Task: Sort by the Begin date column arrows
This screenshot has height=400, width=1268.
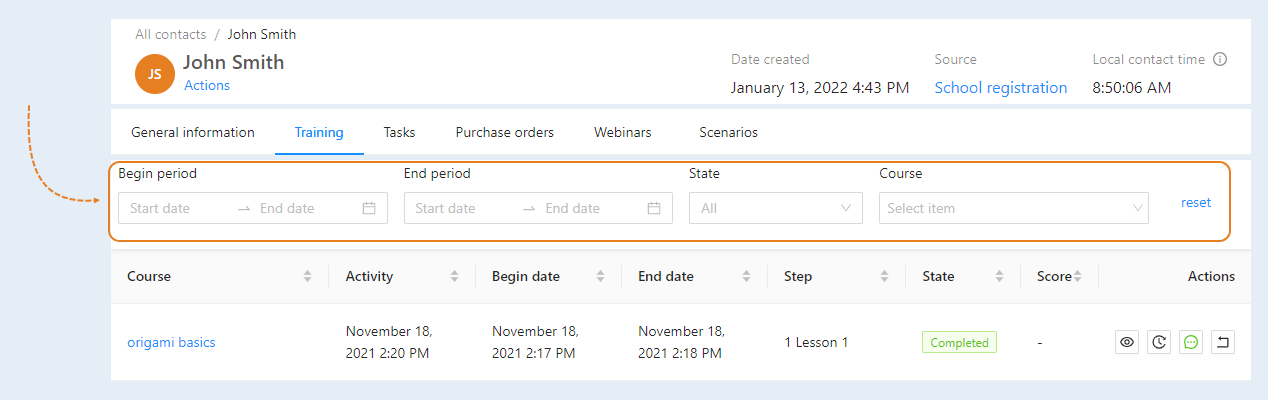Action: [x=600, y=276]
